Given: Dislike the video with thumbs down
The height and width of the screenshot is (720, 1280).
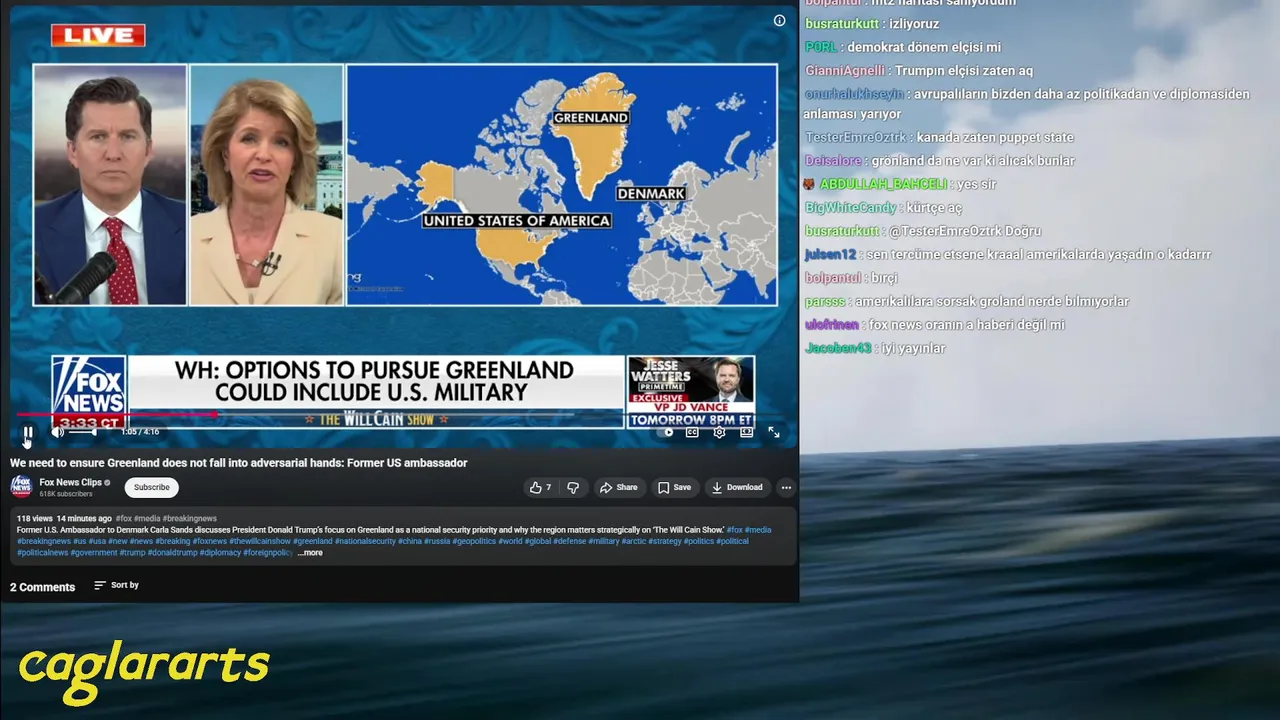Looking at the screenshot, I should coord(573,487).
